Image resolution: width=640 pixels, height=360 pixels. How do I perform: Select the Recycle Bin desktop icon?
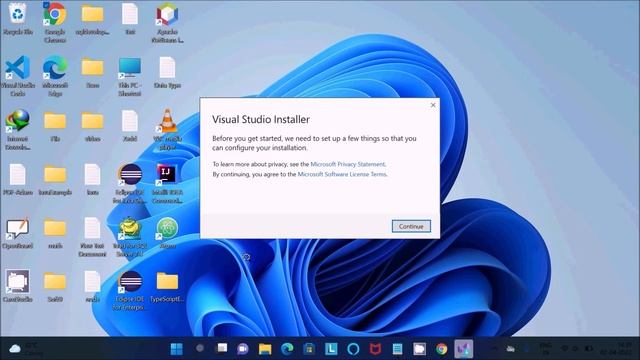[18, 19]
